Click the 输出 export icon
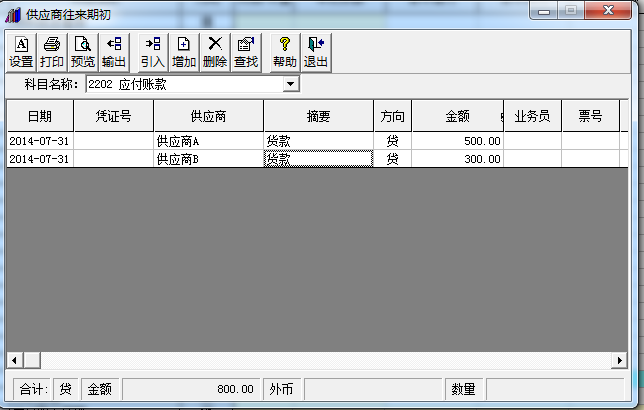The height and width of the screenshot is (410, 644). pos(114,53)
